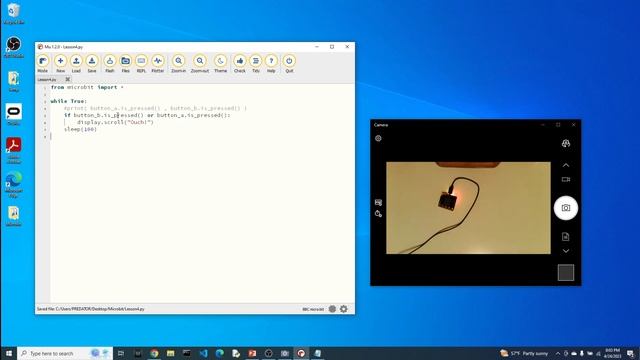
Task: Click the display.scroll("Ouch!") line
Action: pyautogui.click(x=115, y=122)
